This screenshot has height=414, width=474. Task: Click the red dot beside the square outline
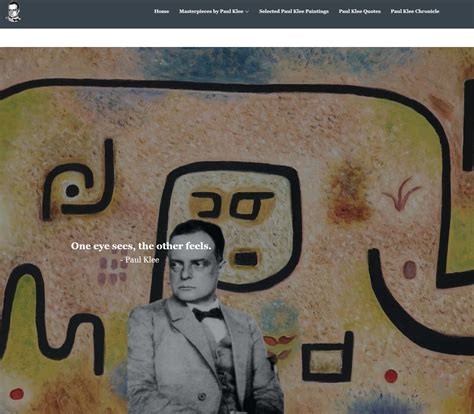click(x=391, y=376)
